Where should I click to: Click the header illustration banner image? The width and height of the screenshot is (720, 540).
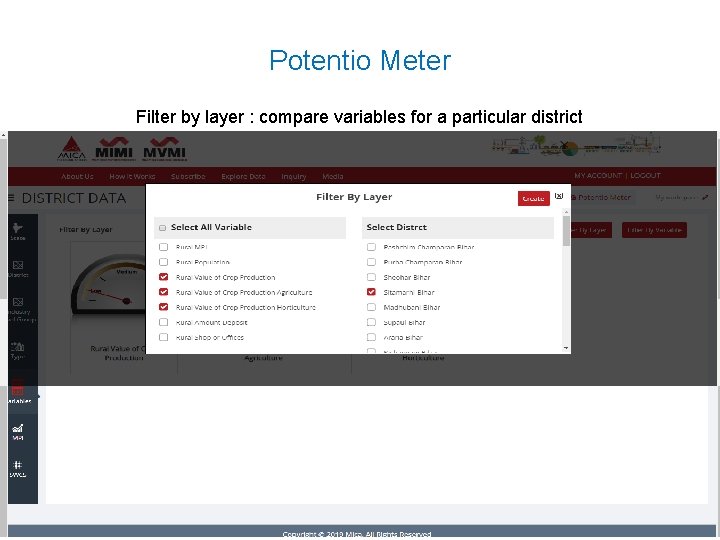[577, 146]
